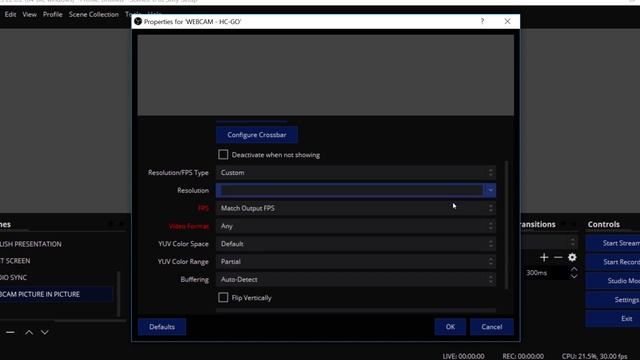Click the OBS logo in dialog title
Viewport: 640px width, 360px height.
(x=138, y=21)
